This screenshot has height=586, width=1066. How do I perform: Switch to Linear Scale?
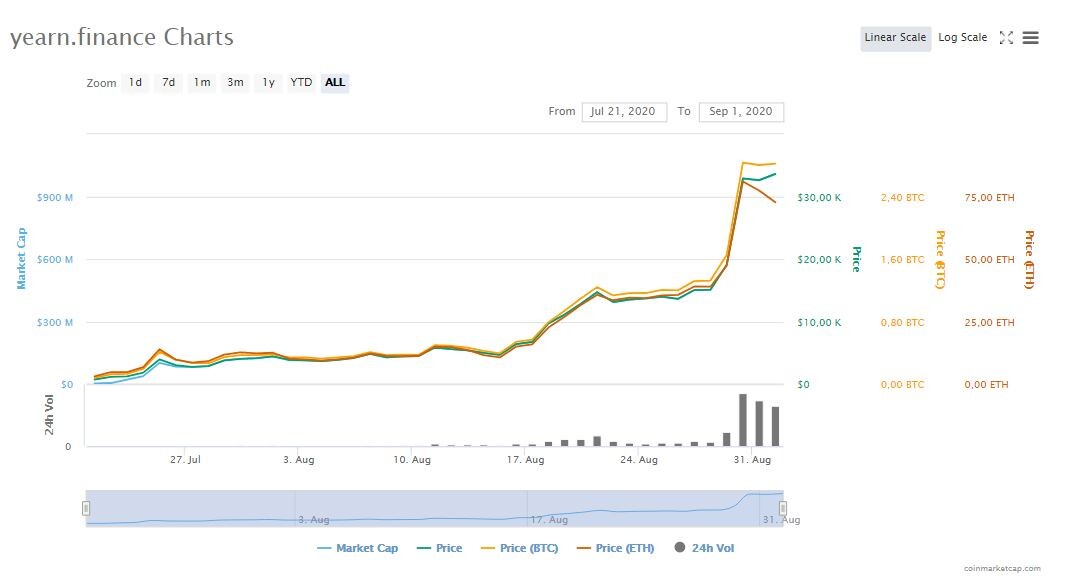click(895, 38)
